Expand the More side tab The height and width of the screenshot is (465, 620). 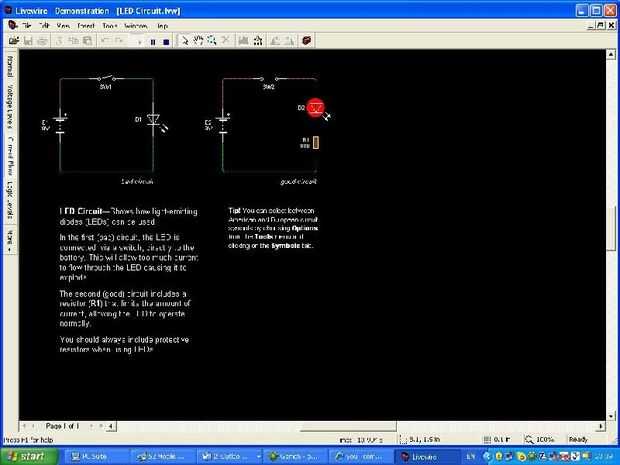(x=10, y=240)
